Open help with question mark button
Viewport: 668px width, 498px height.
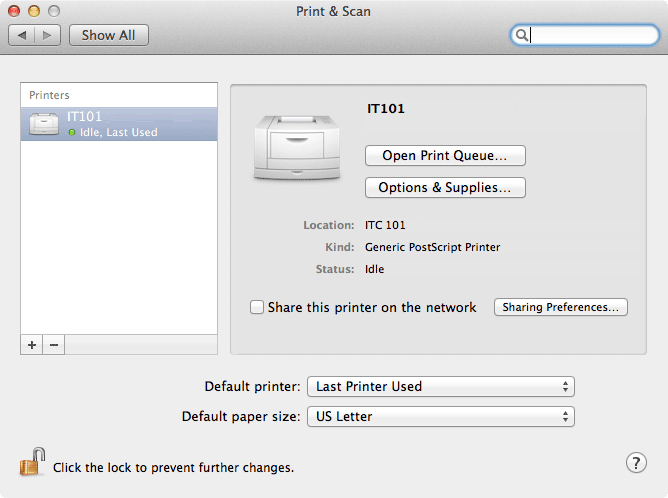636,463
